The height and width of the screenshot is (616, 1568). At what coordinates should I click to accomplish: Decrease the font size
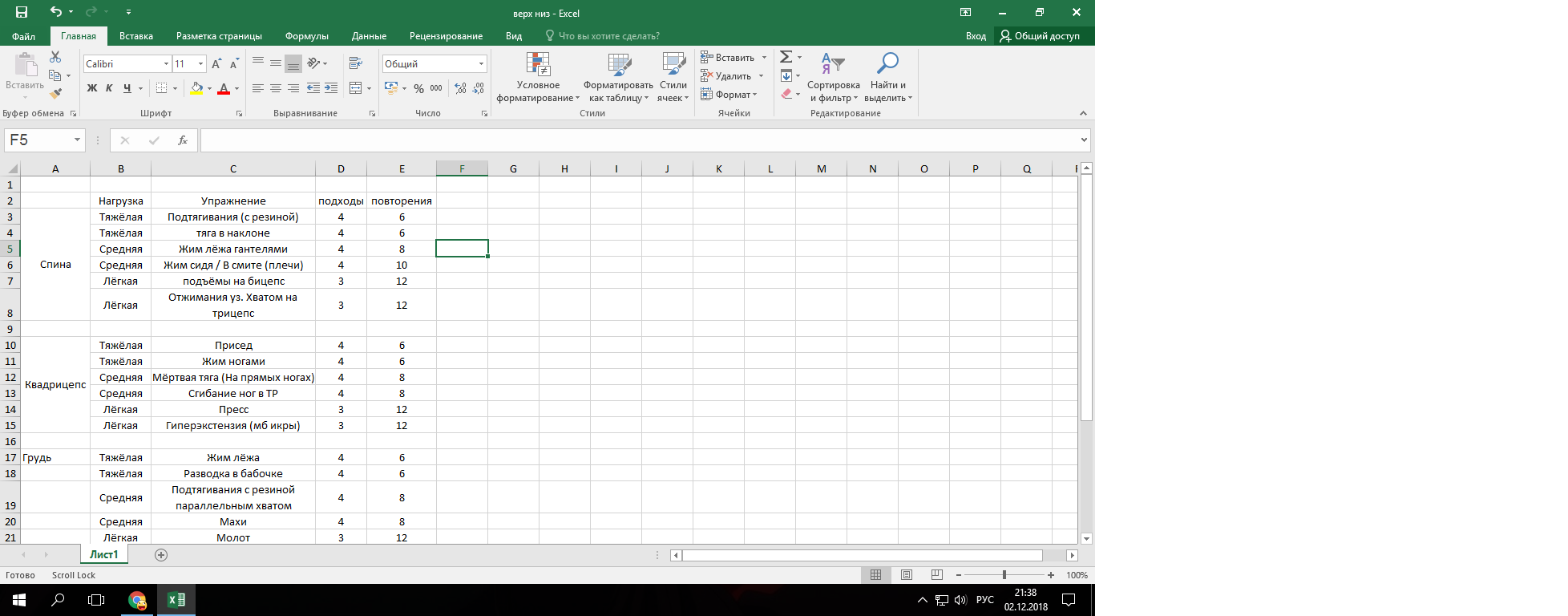pyautogui.click(x=234, y=63)
